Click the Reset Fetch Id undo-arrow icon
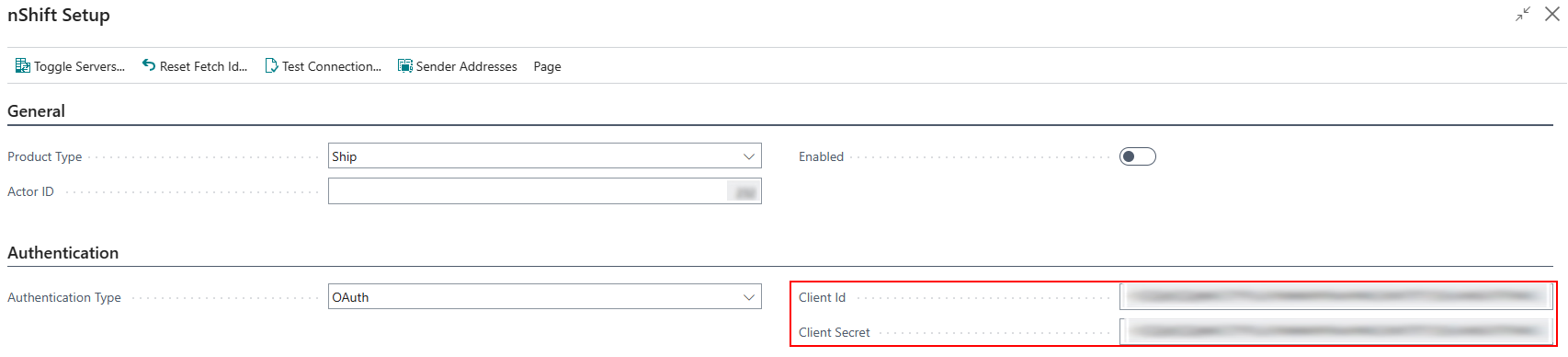Screen dimensions: 1568x357 point(149,65)
